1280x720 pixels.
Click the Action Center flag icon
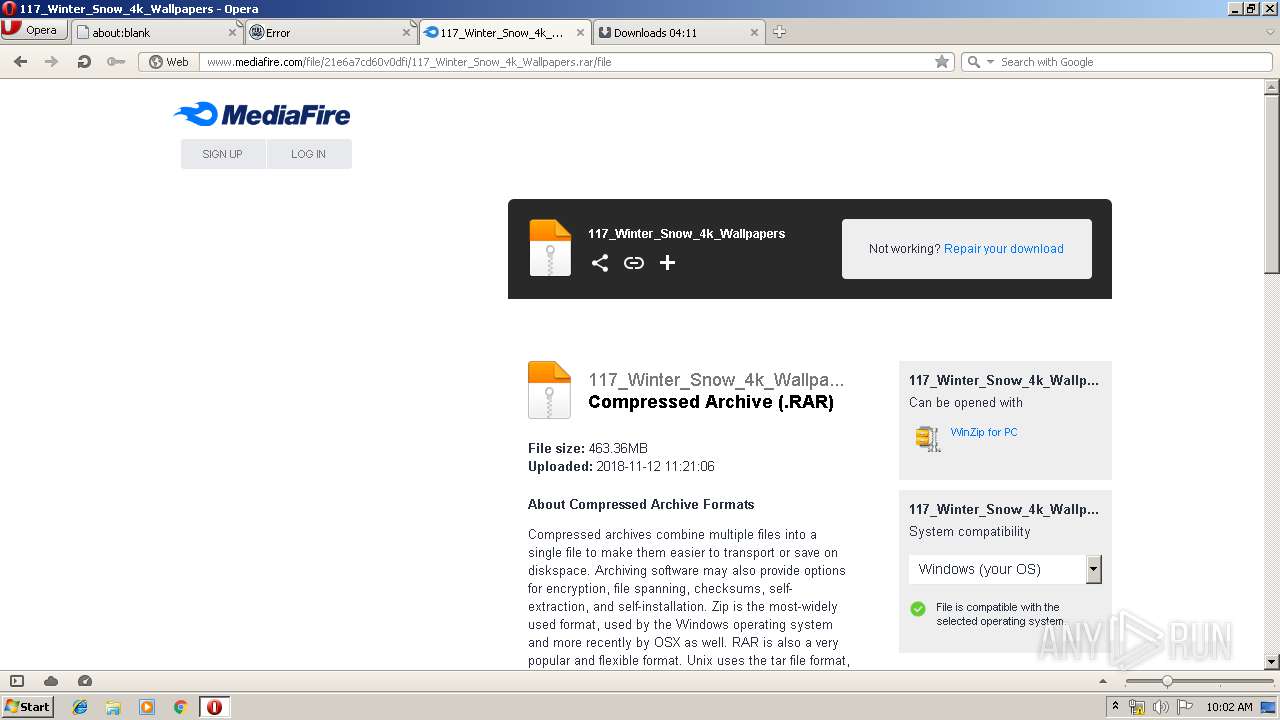tap(1183, 707)
